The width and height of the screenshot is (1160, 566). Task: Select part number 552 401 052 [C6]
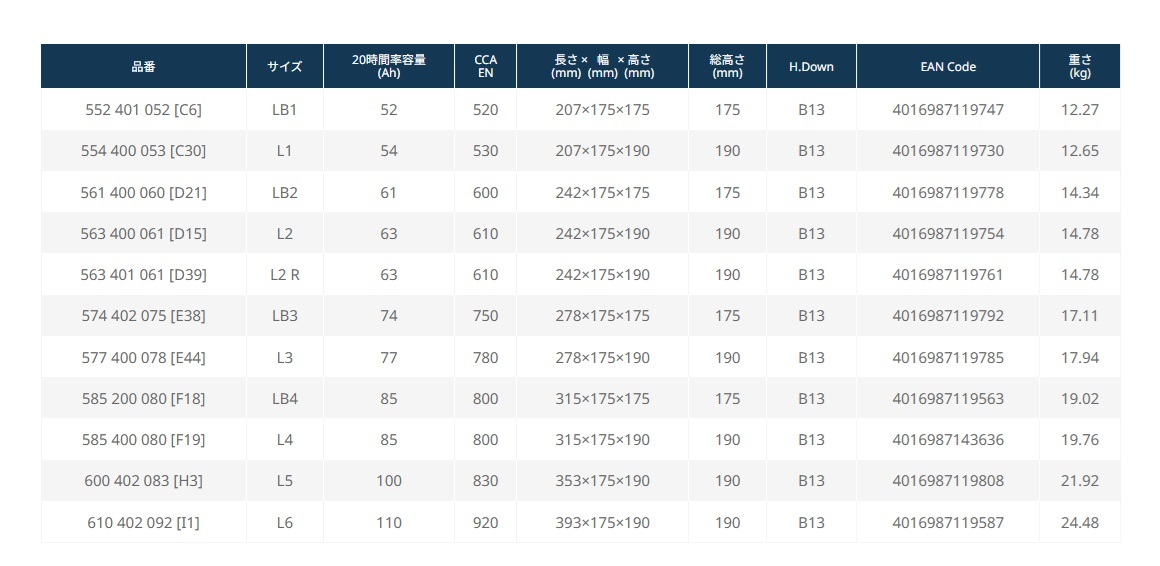coord(143,110)
